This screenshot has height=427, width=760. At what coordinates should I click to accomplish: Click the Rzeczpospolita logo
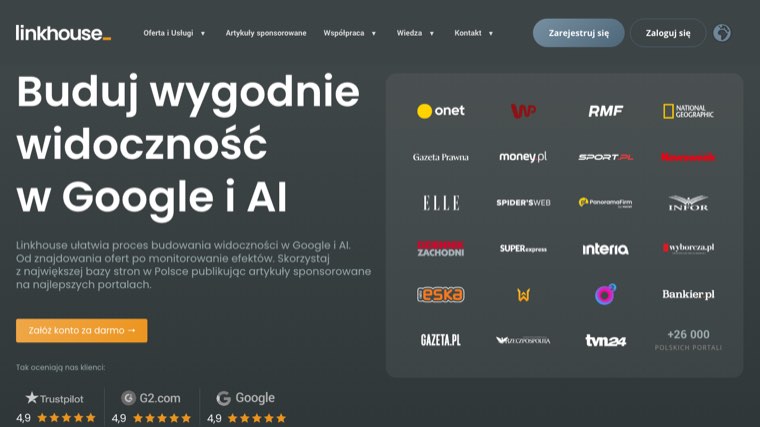[x=523, y=340]
